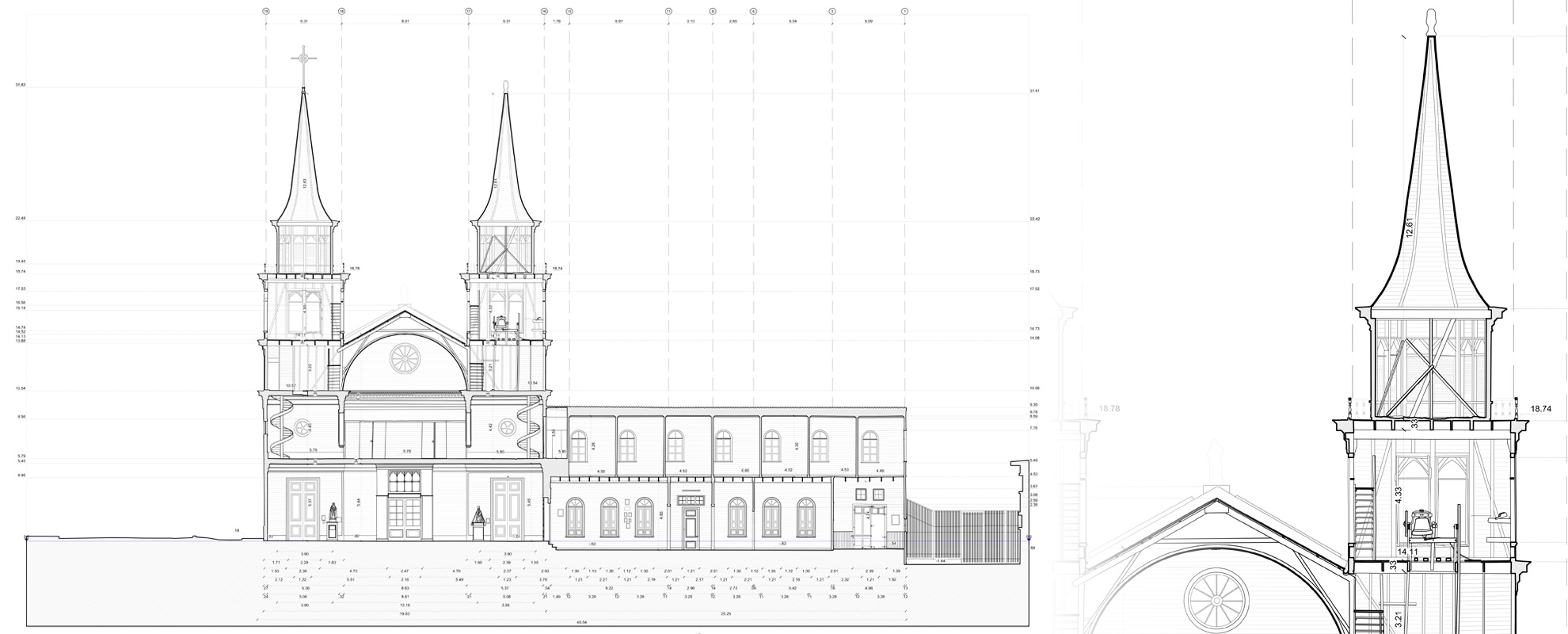Click the bell in the enlarged tower detail
This screenshot has width=1568, height=634.
[1420, 526]
